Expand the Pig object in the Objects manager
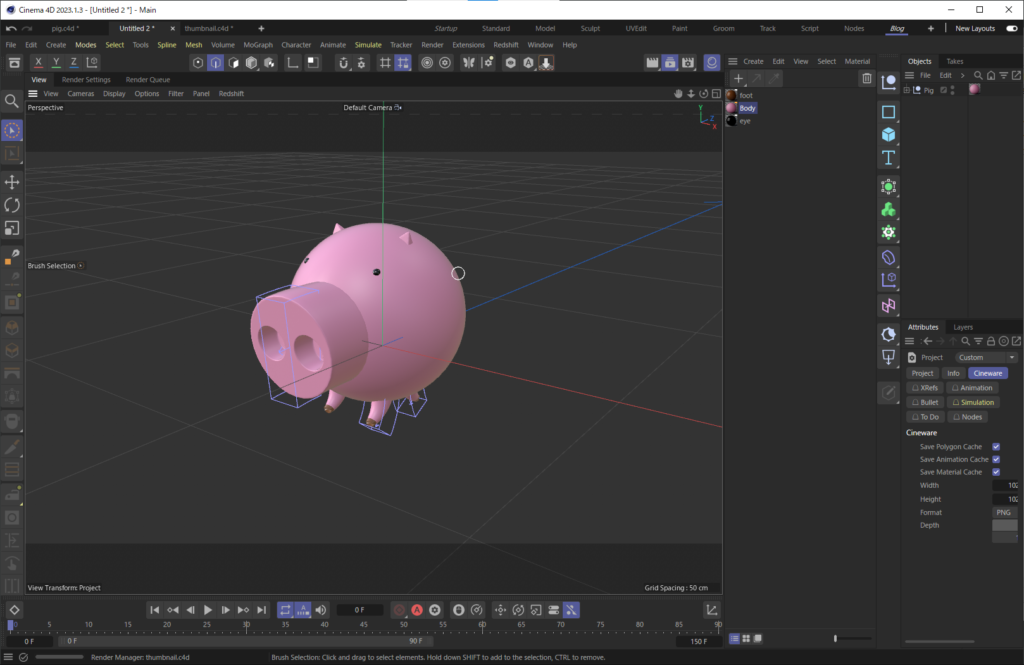The image size is (1024, 665). (907, 90)
